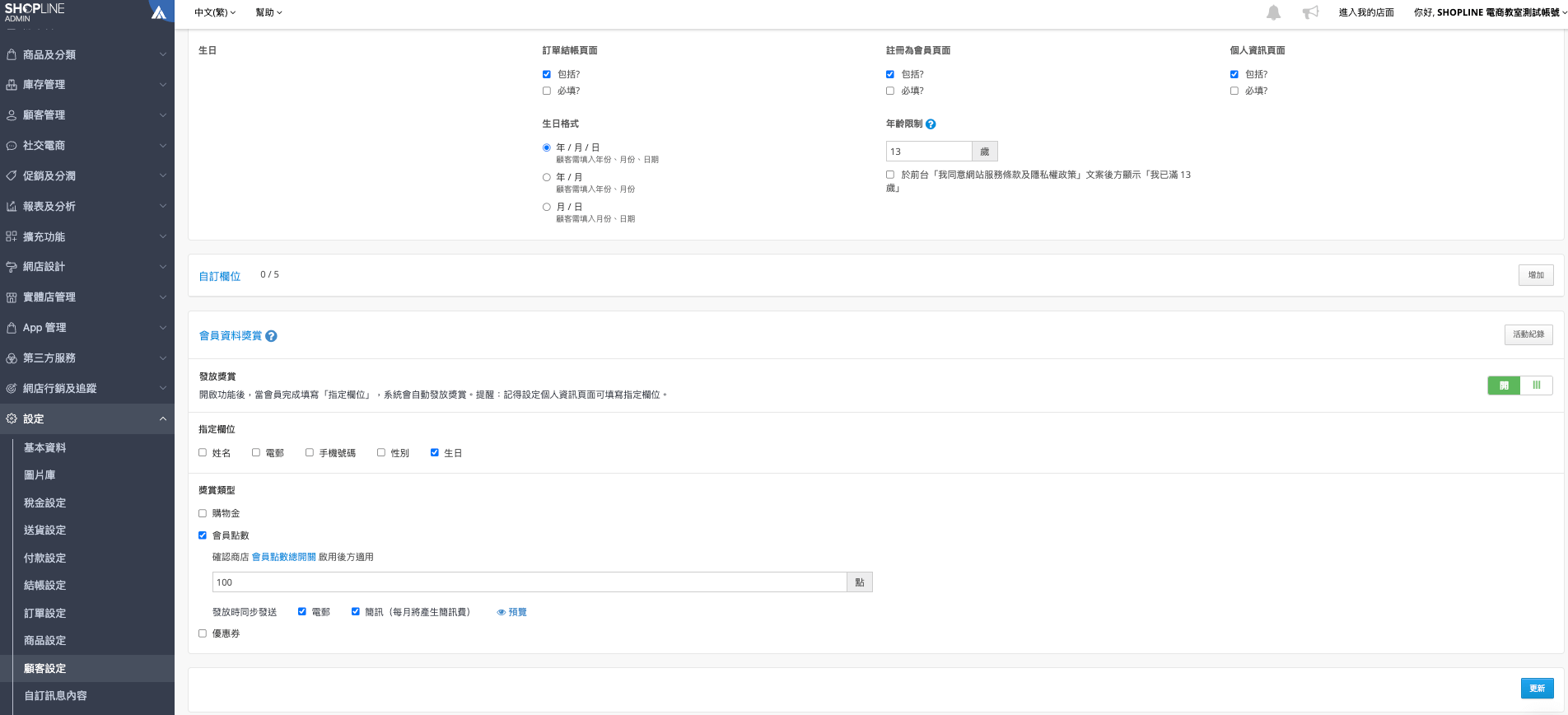Click the 社交電商 chat bubble icon

pyautogui.click(x=12, y=146)
